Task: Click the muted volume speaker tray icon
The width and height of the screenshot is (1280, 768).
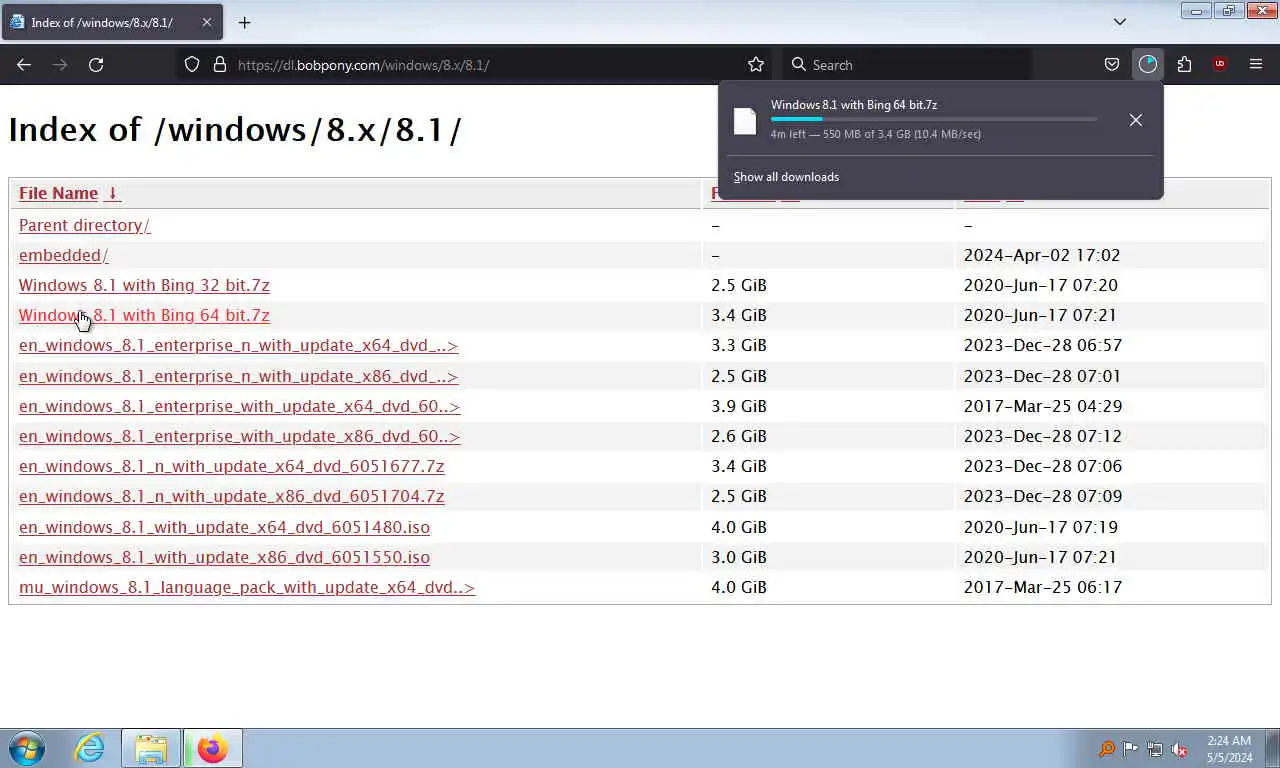Action: point(1179,749)
